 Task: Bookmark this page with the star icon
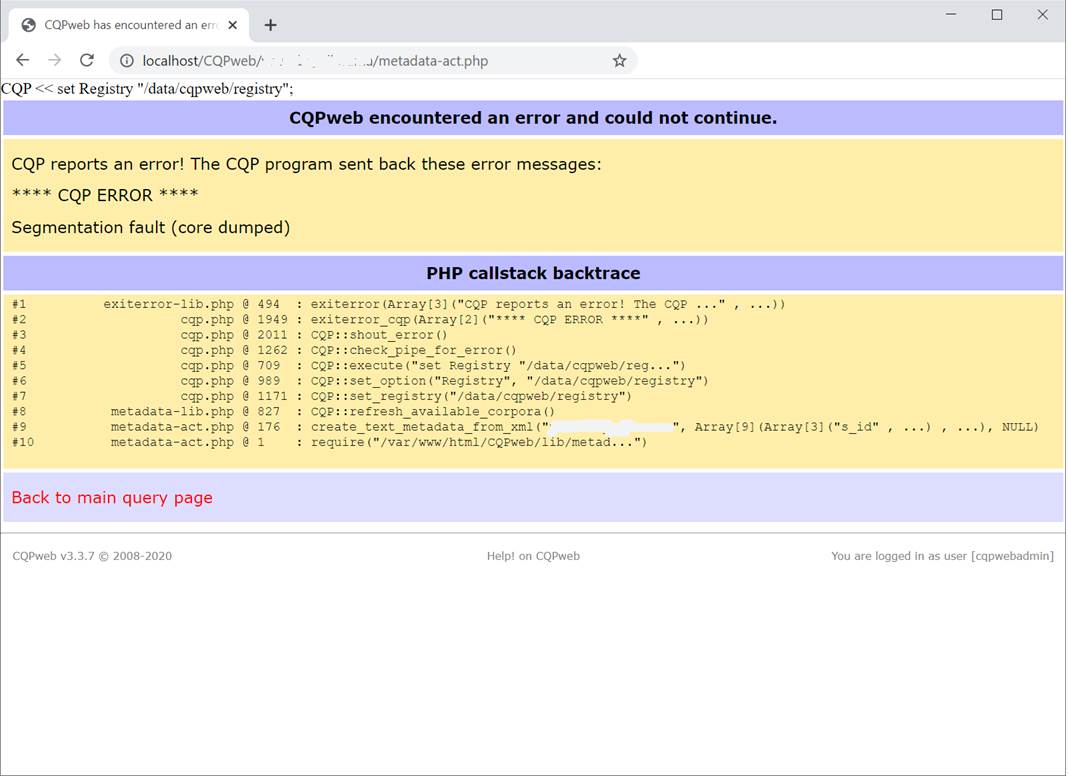(x=619, y=61)
